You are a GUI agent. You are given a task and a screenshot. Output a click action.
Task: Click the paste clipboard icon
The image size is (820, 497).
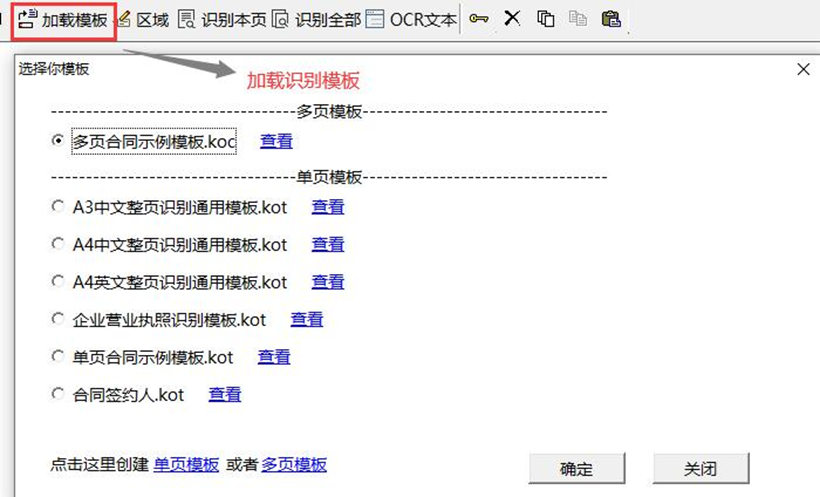pos(611,19)
